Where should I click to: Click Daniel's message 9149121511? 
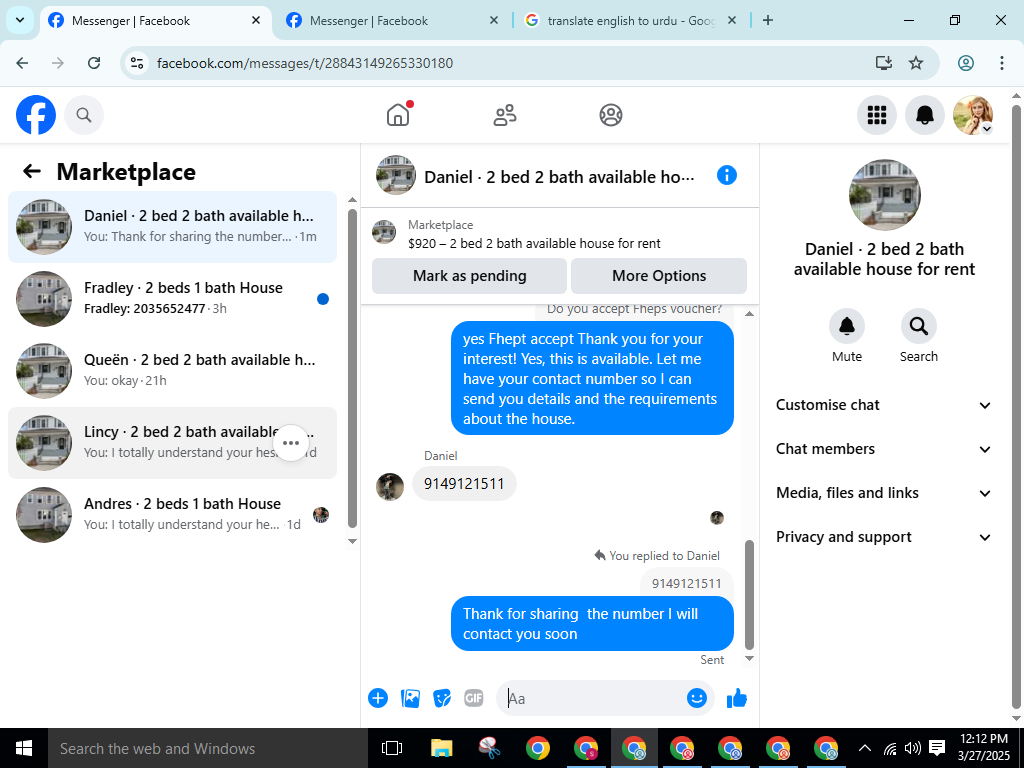click(x=464, y=483)
